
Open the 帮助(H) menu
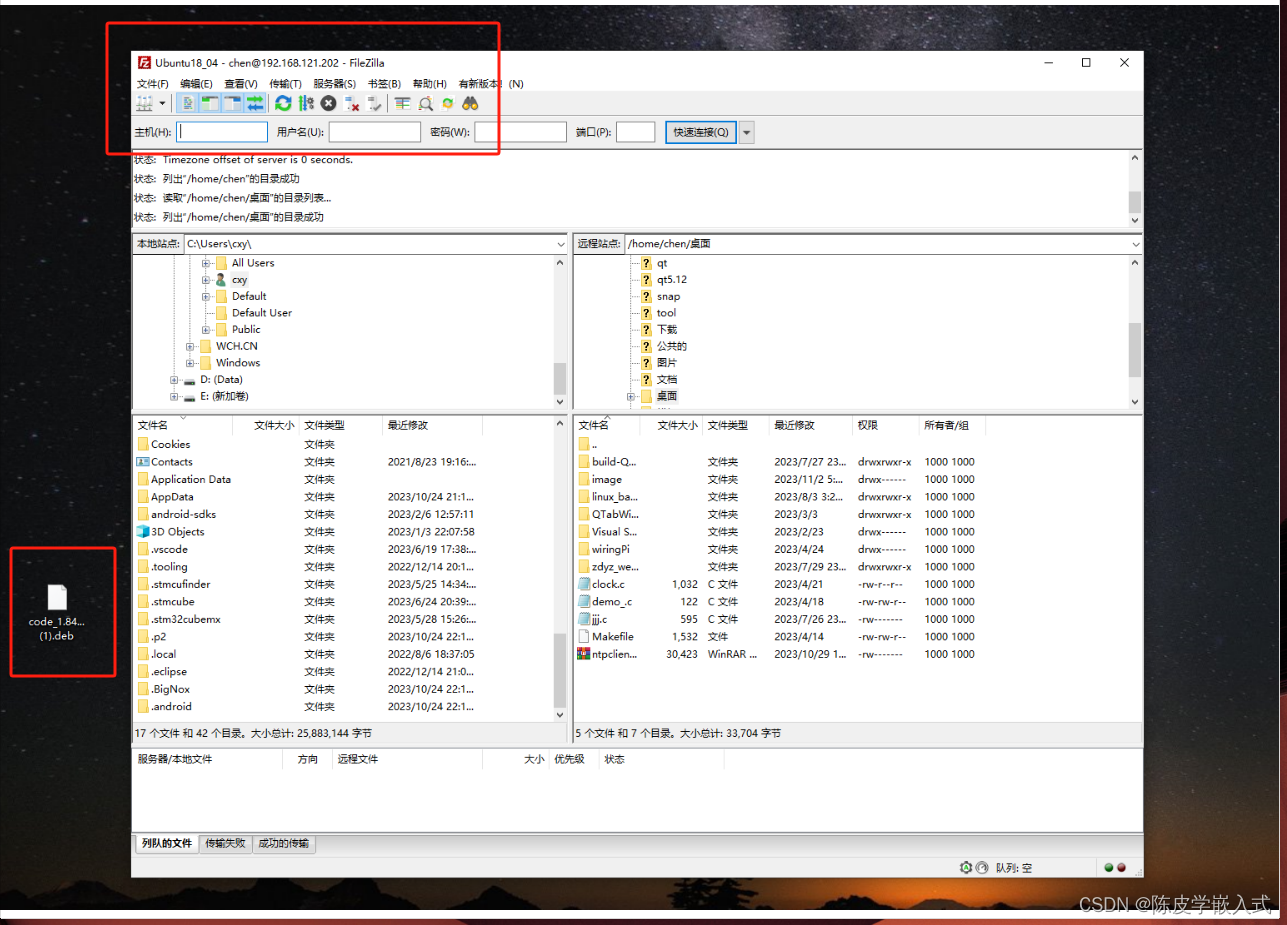click(430, 84)
